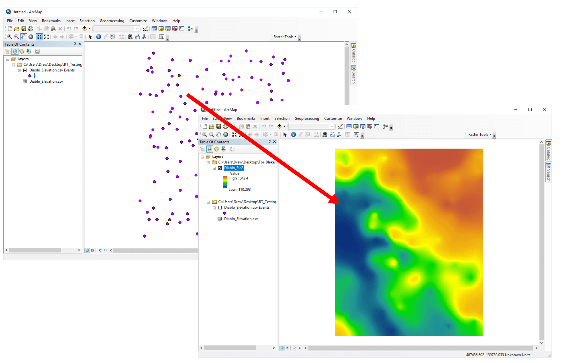Select the highlighted raster layer name

[234, 168]
